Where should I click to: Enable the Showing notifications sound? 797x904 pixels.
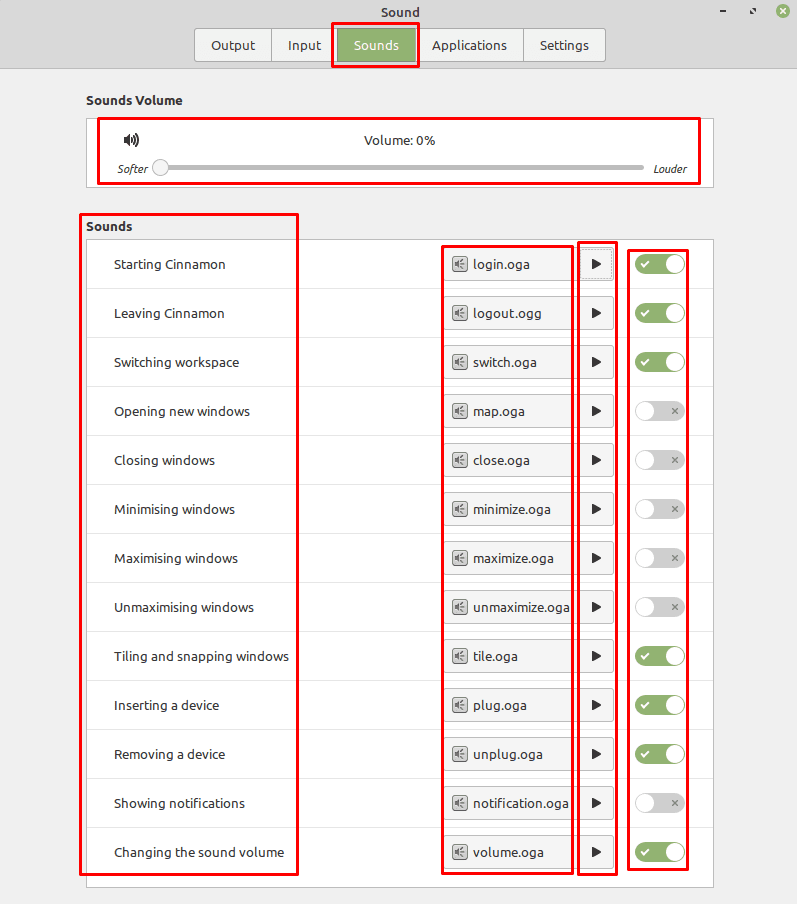660,803
